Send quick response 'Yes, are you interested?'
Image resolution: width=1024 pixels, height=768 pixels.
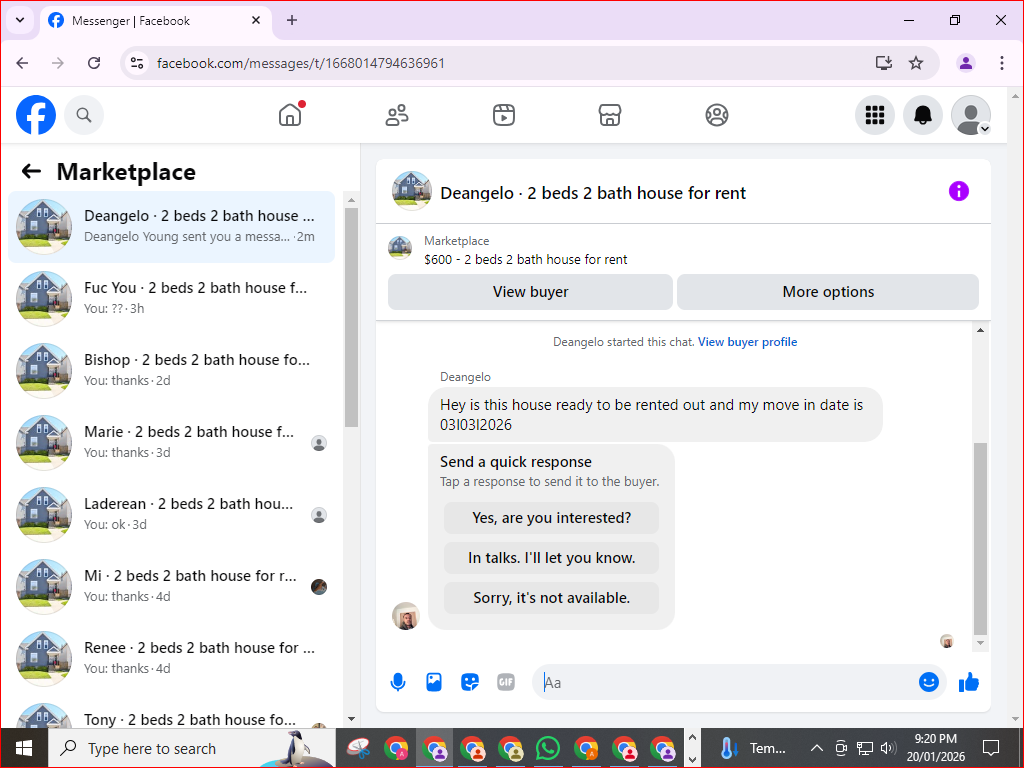coord(551,518)
